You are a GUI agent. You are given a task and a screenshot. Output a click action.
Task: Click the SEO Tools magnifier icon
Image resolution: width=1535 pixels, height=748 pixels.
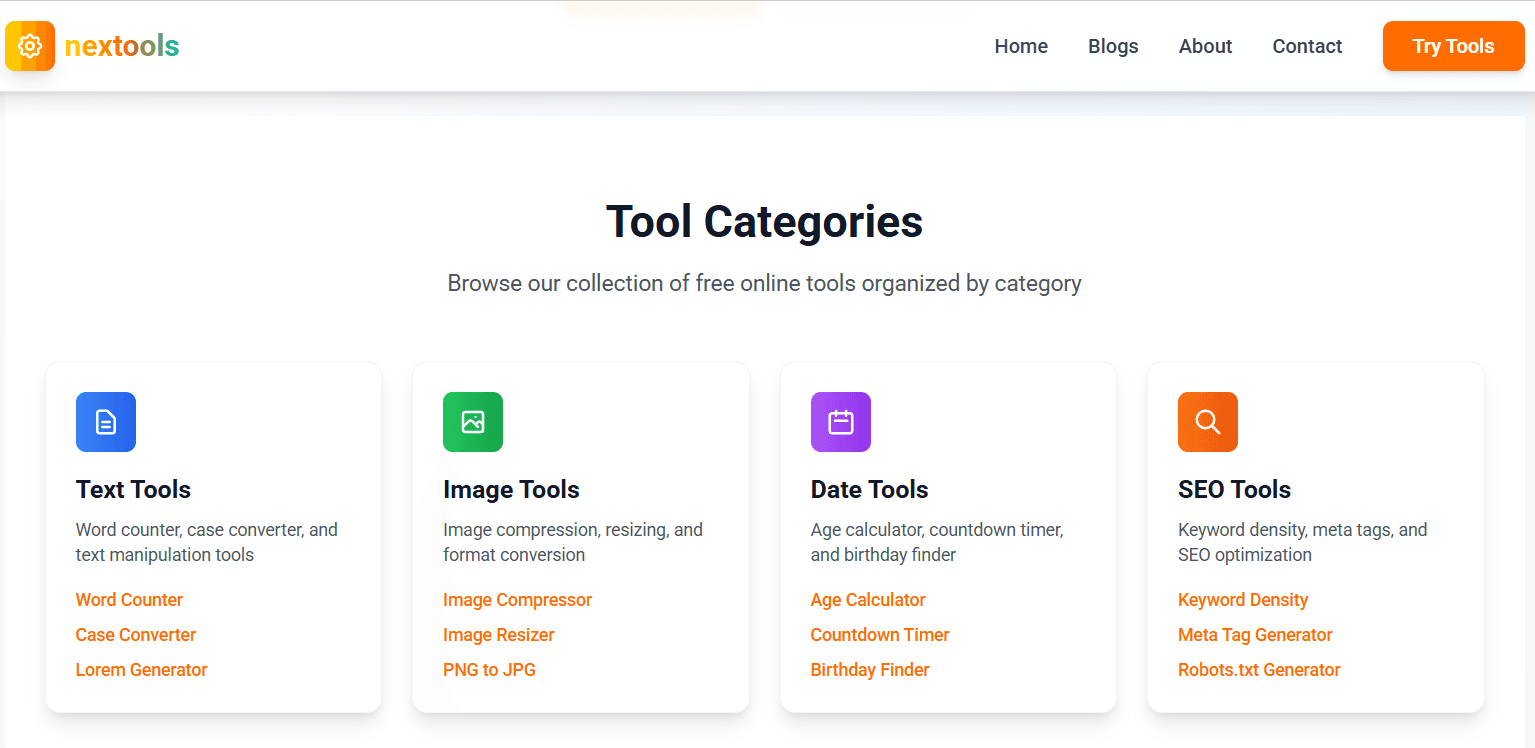[x=1207, y=422]
